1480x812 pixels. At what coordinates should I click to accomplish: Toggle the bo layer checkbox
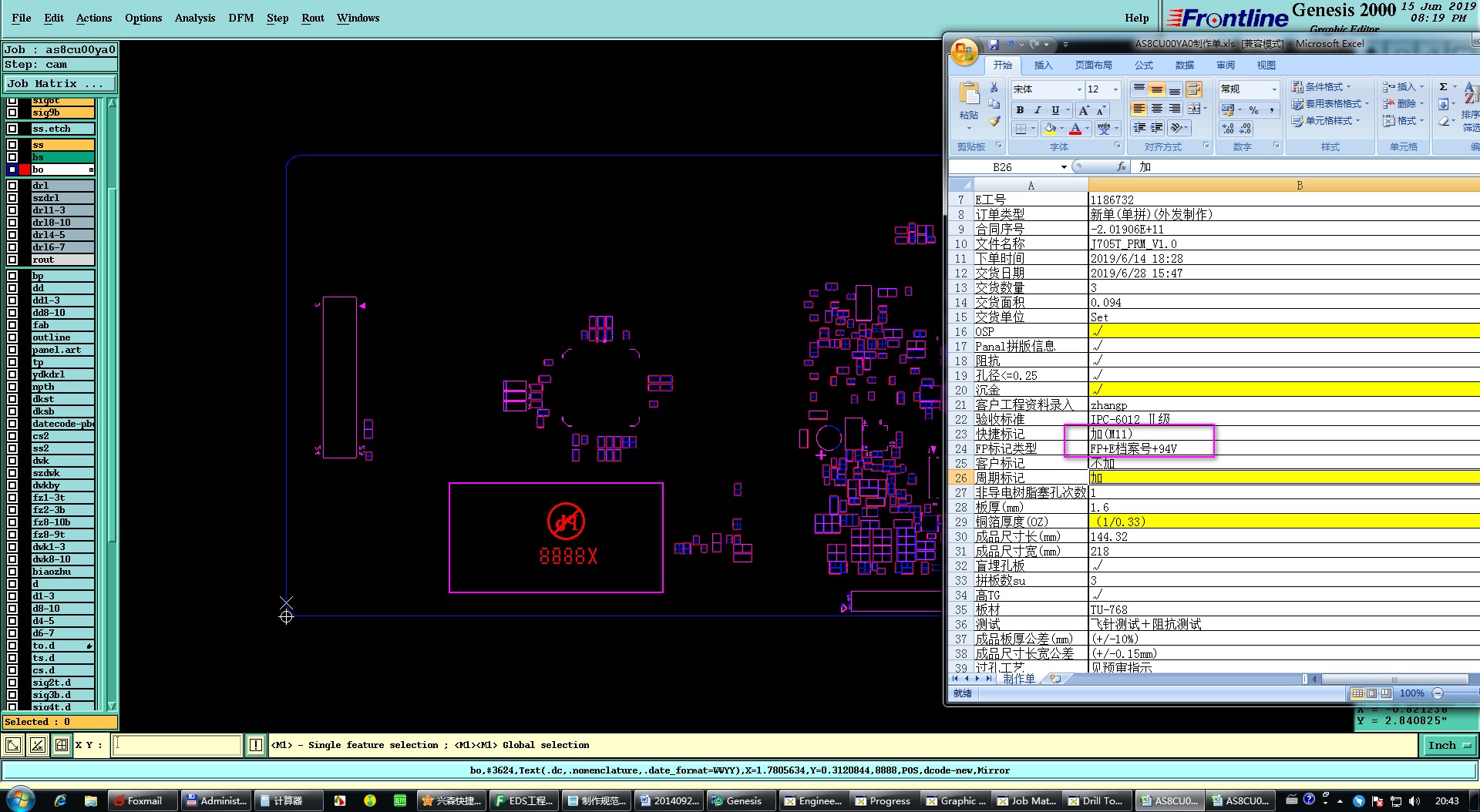pos(12,169)
